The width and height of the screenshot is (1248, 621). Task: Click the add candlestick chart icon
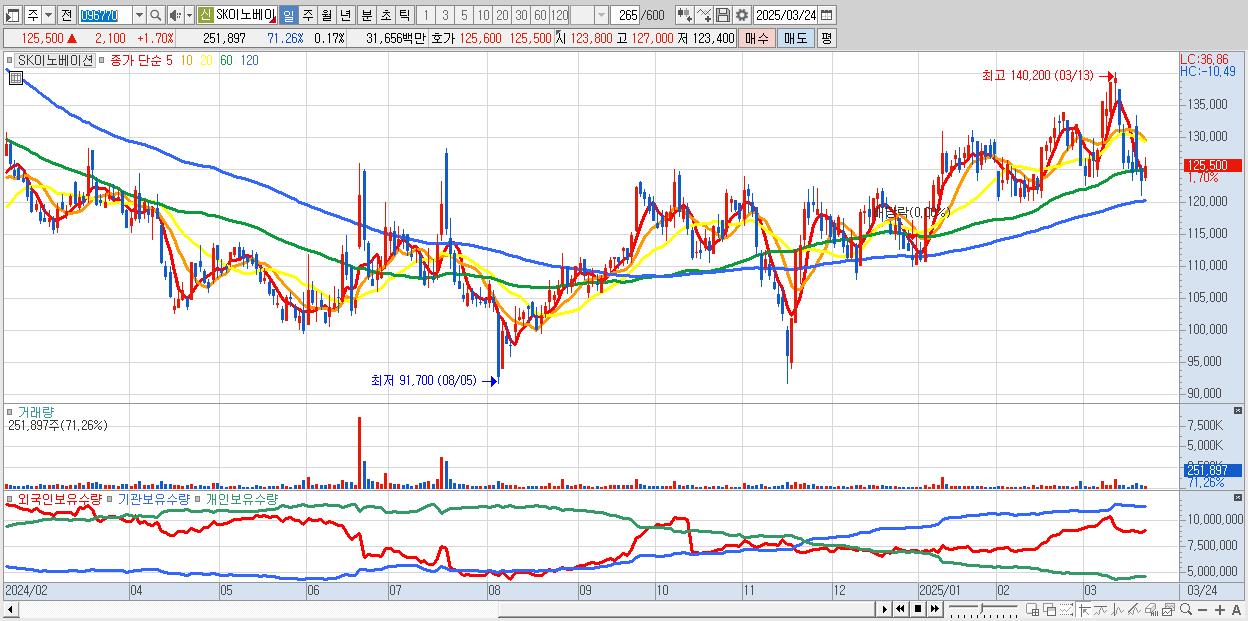tap(684, 15)
